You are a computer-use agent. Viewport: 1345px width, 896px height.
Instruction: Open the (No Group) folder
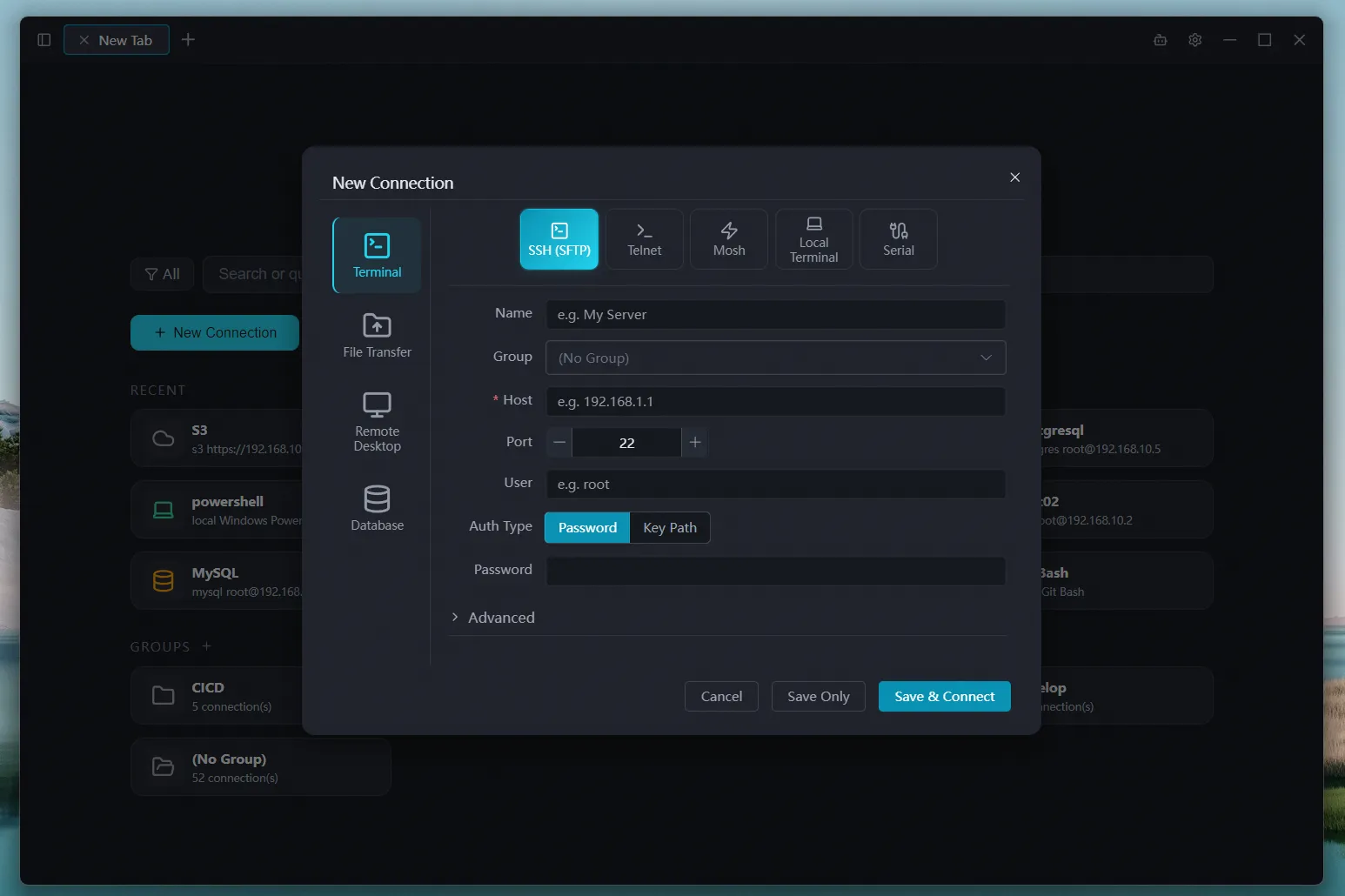tap(260, 767)
